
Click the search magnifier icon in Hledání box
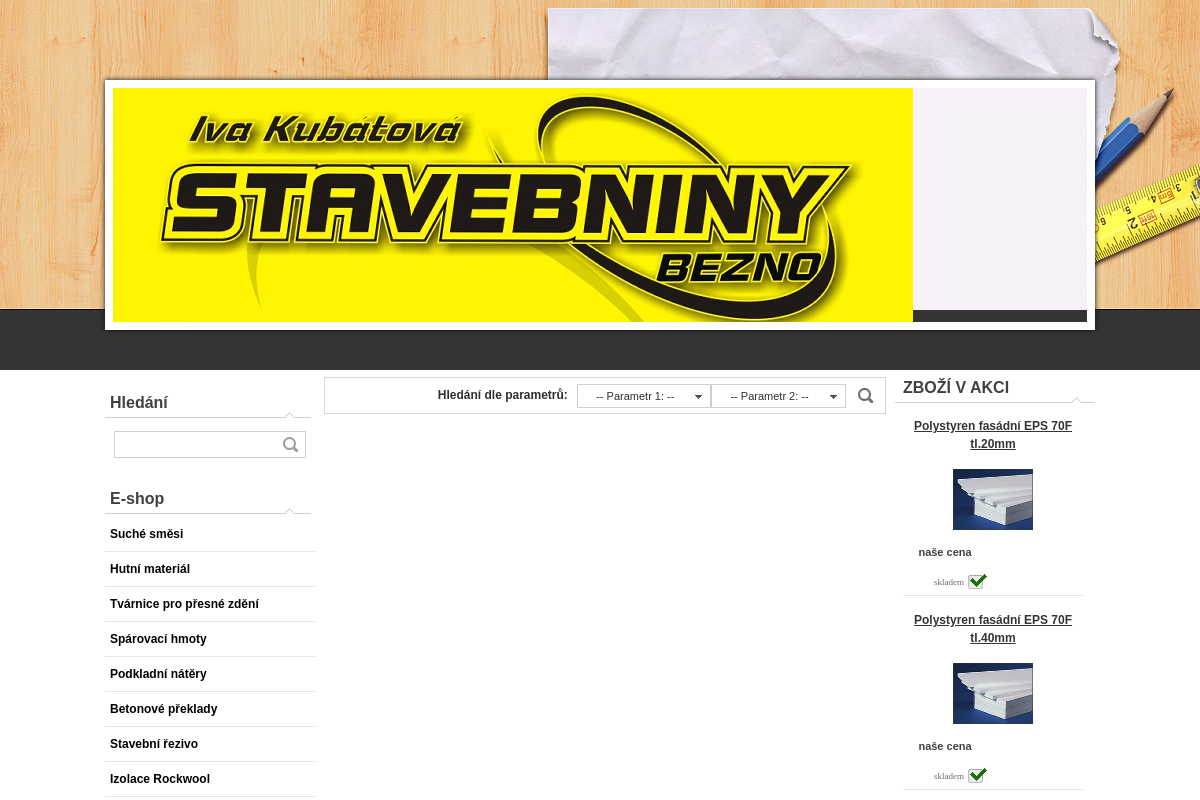click(291, 445)
